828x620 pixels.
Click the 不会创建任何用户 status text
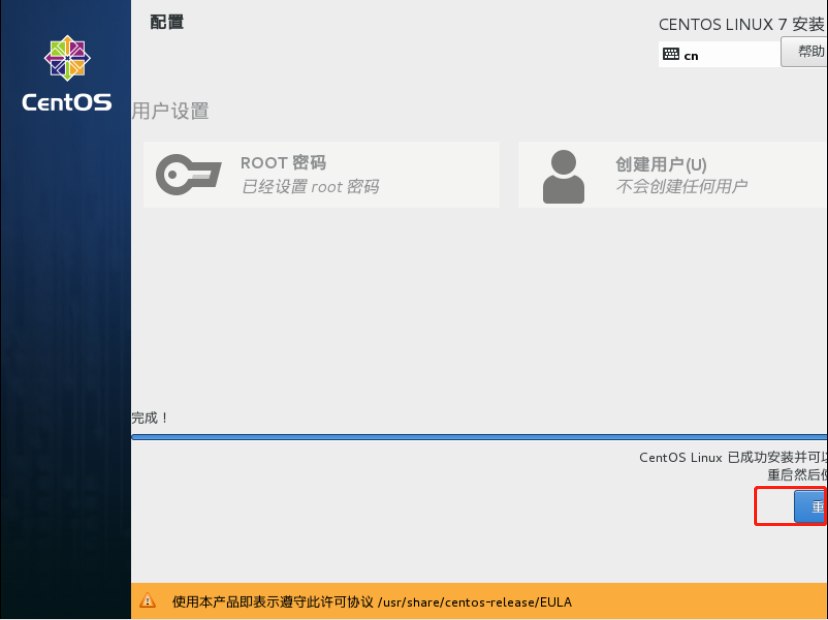[x=681, y=186]
